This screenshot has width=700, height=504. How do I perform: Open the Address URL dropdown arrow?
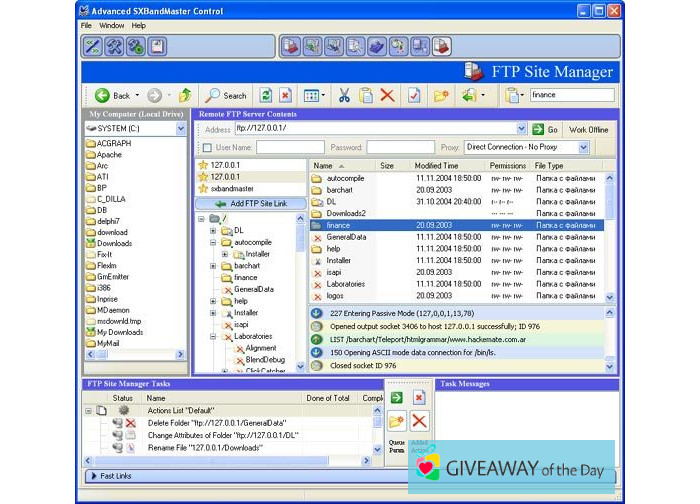click(521, 129)
